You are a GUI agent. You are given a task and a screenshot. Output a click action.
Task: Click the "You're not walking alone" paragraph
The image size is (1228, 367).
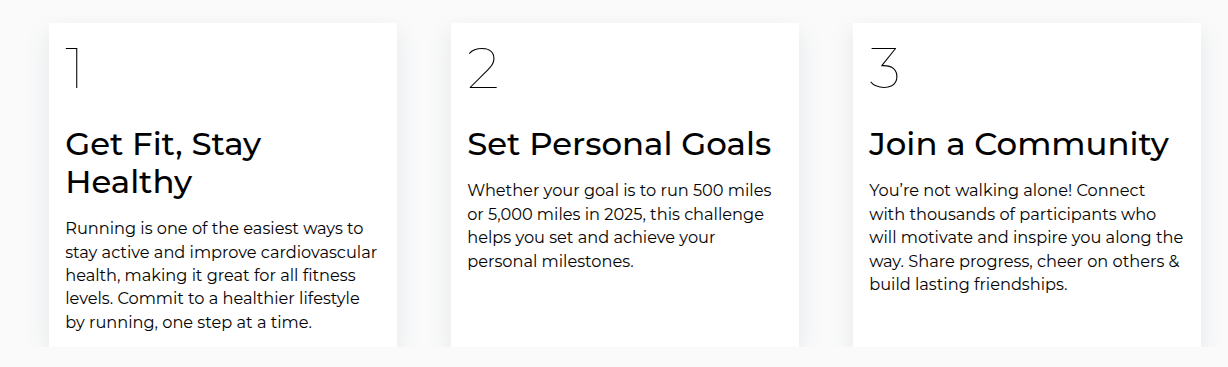coord(1026,237)
